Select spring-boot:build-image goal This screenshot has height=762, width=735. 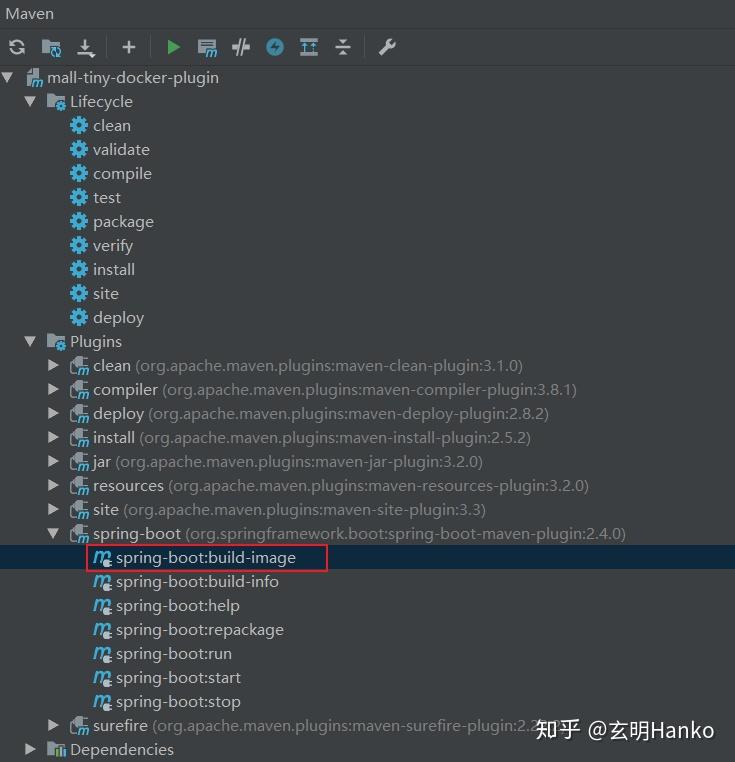point(206,558)
